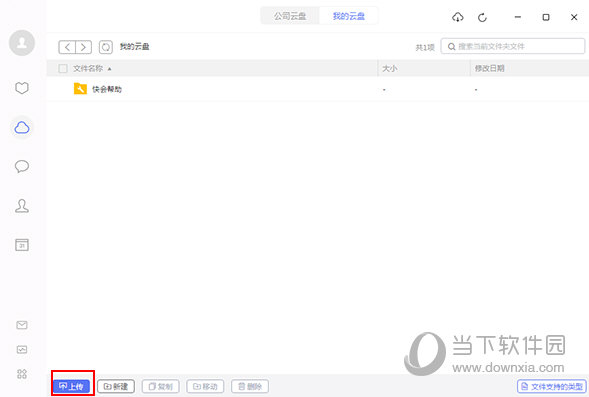The height and width of the screenshot is (397, 589).
Task: Click the 新建 new folder button
Action: [116, 386]
